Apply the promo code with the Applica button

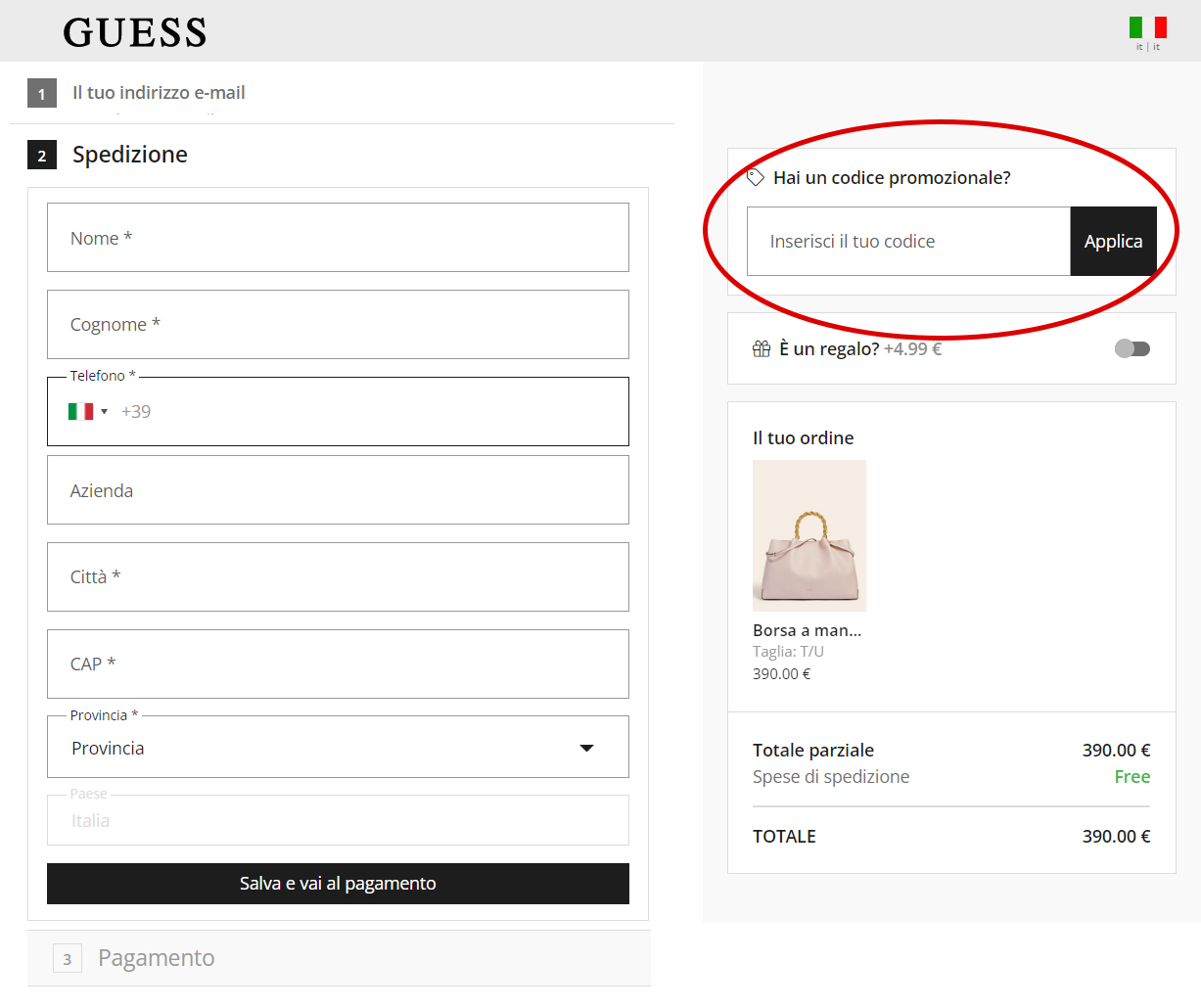click(1113, 241)
